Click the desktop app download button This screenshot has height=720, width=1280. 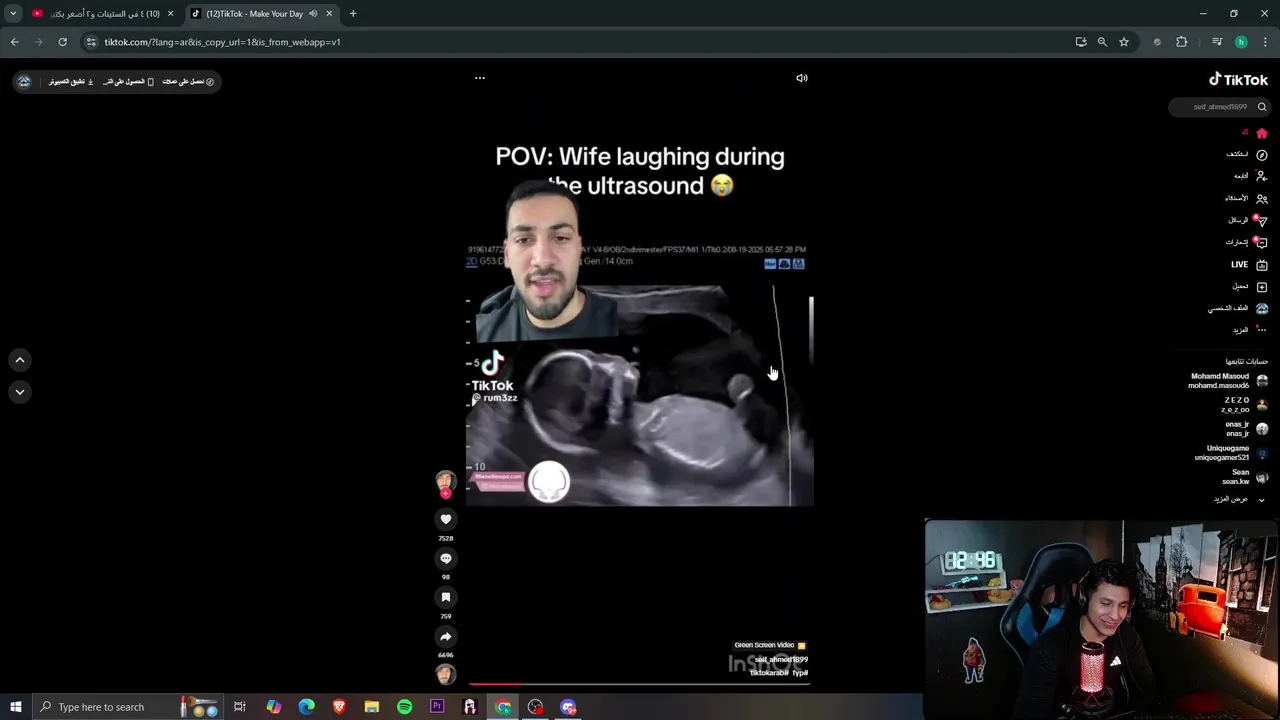tap(71, 81)
